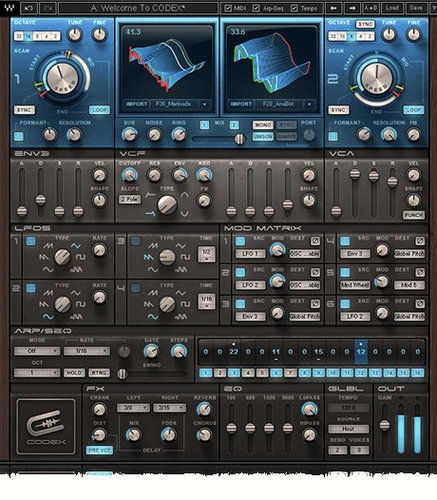Viewport: 437px width, 500px height.
Task: Toggle oscillator 1 Loop button
Action: tap(99, 110)
